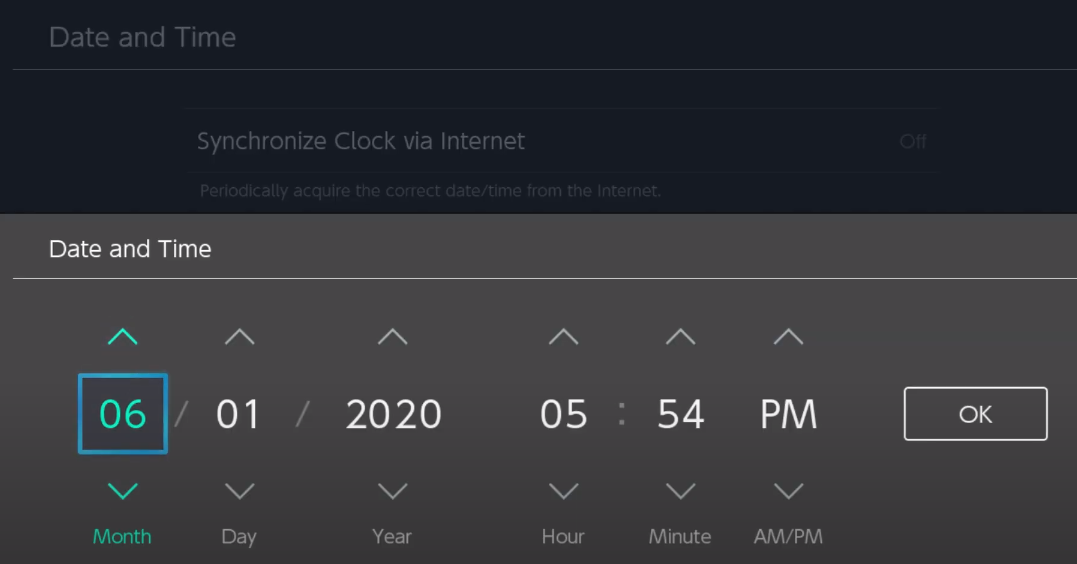Raise the Minute value with up arrow
The height and width of the screenshot is (564, 1077).
(680, 337)
